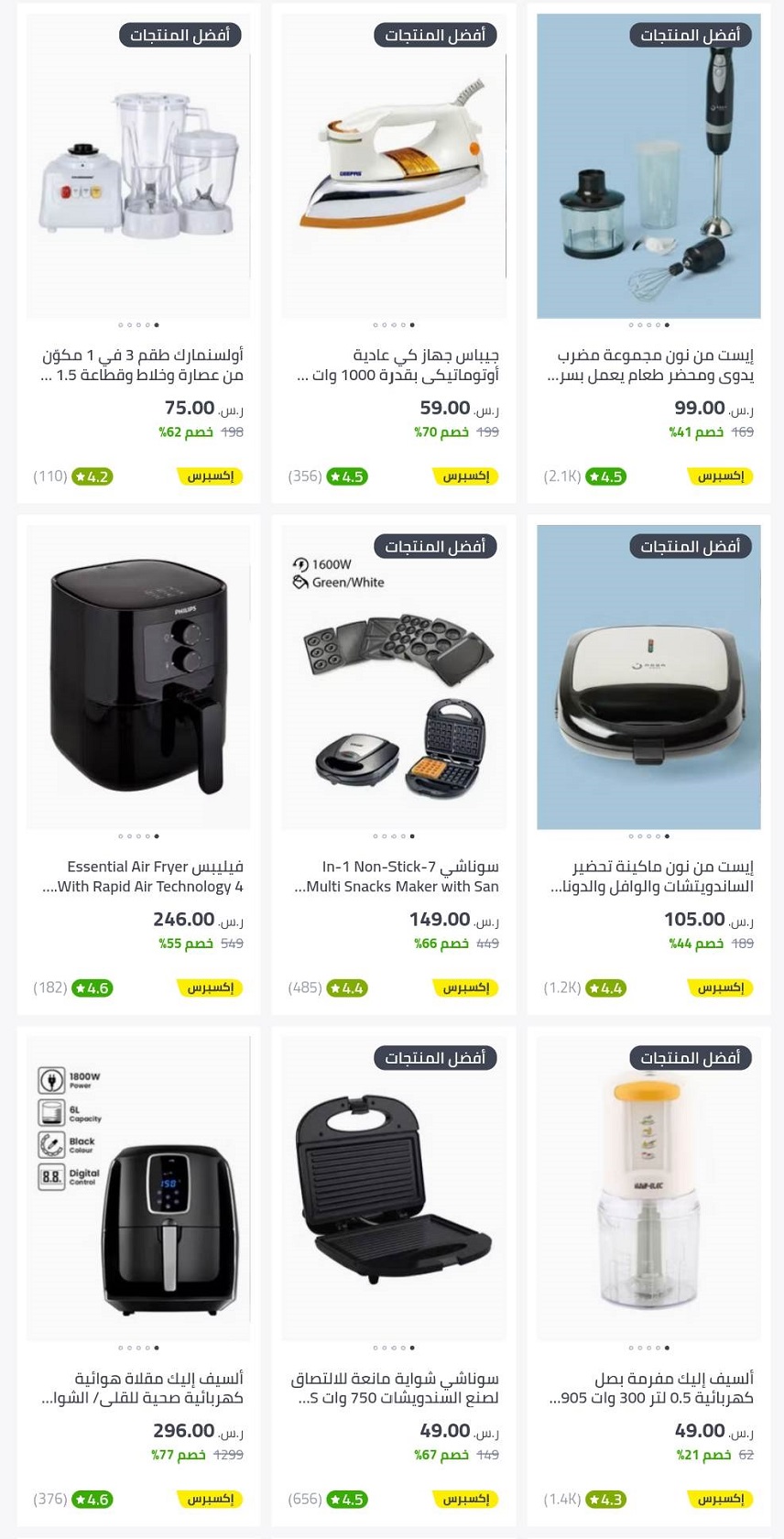Open Sonashi 7-In-1 Non-Stick Snacks Maker title
Image resolution: width=784 pixels, height=1539 pixels.
coord(397,876)
